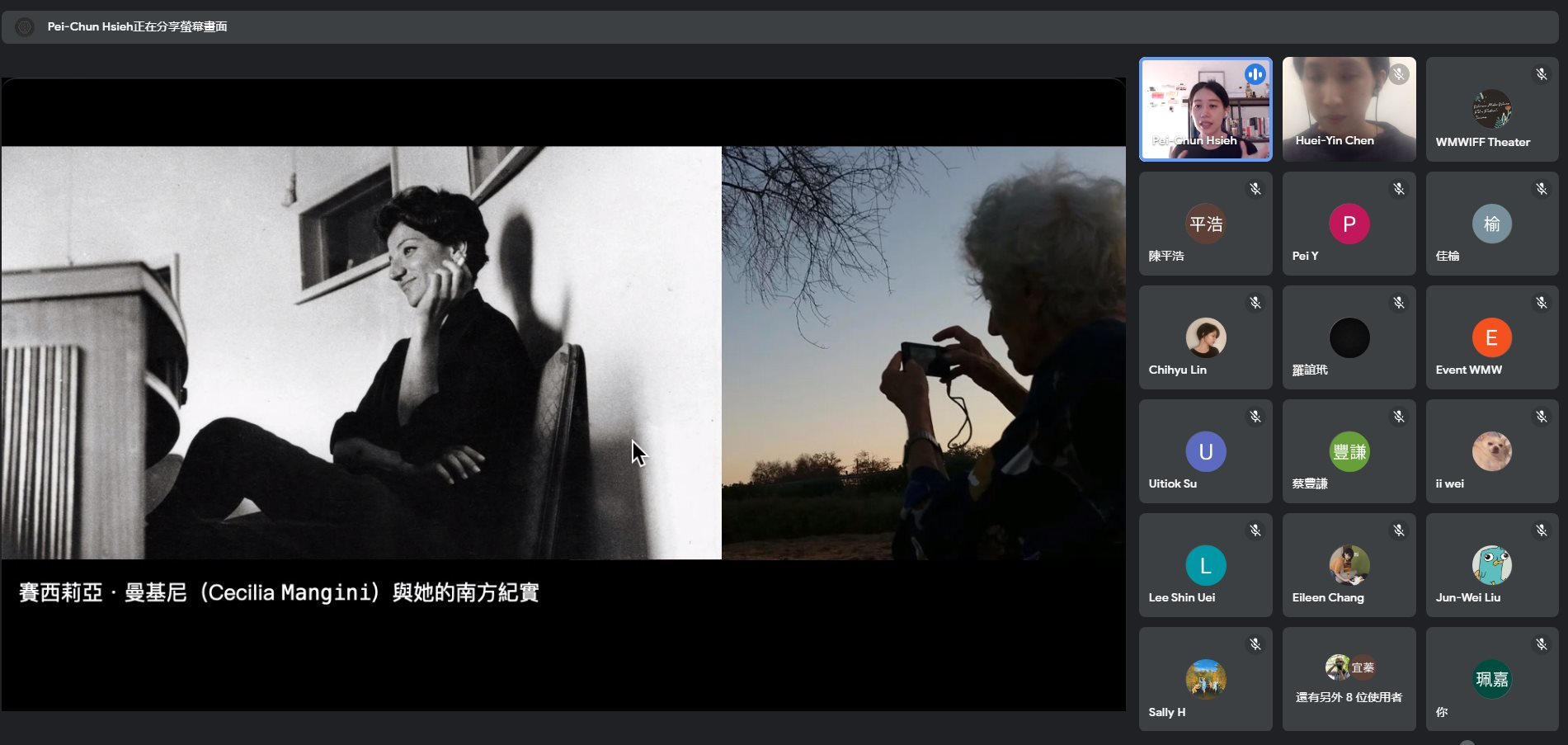
Task: Click the audio speaking indicator on Pei-Chun Hsieh
Action: pos(1255,74)
